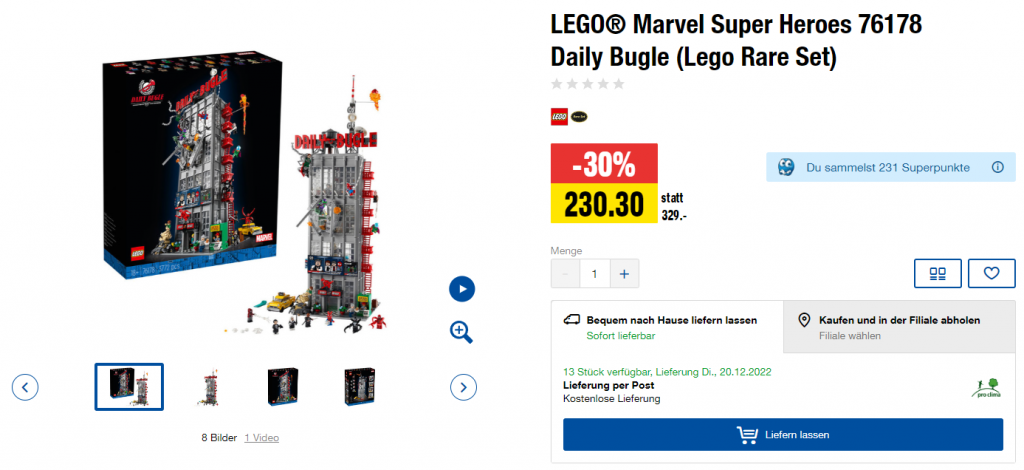1024x470 pixels.
Task: Show previous gallery thumbnails
Action: (25, 386)
